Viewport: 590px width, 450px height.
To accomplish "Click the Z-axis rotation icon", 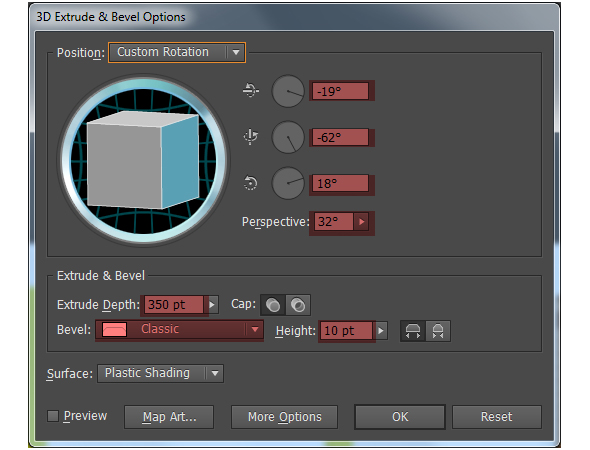I will tap(250, 183).
